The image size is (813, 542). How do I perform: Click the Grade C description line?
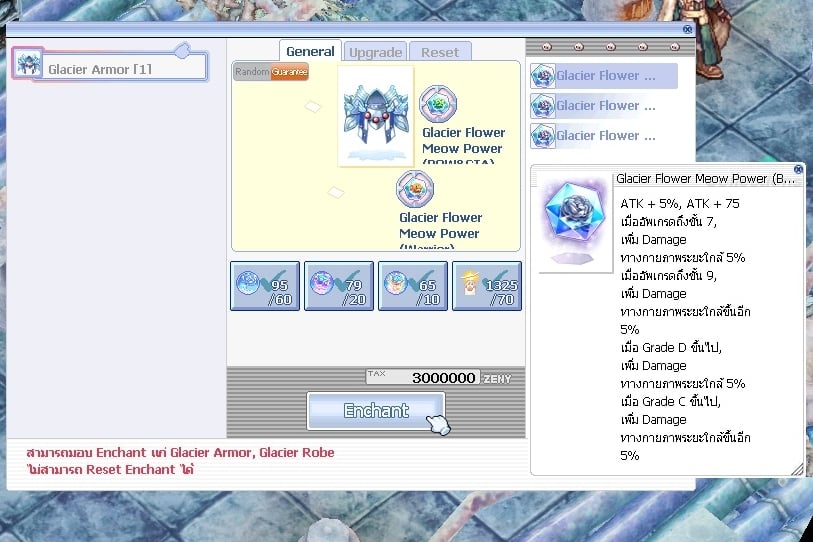click(670, 401)
